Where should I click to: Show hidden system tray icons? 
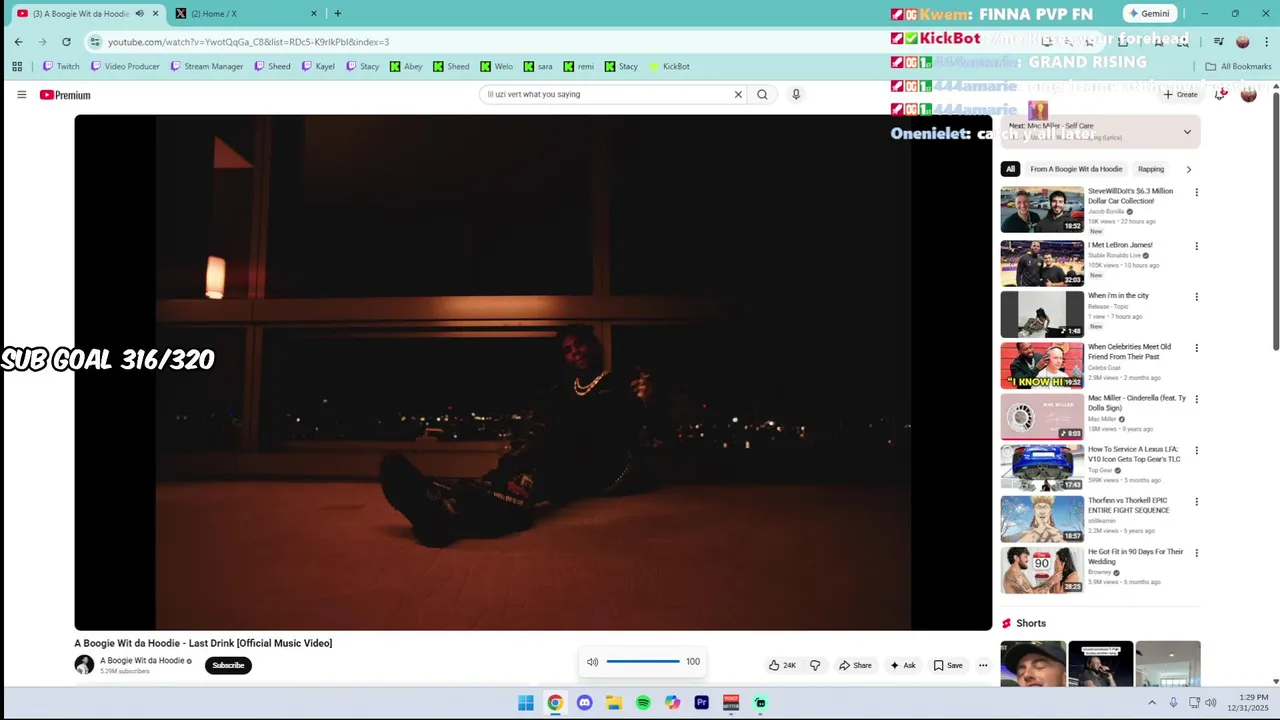point(1152,703)
